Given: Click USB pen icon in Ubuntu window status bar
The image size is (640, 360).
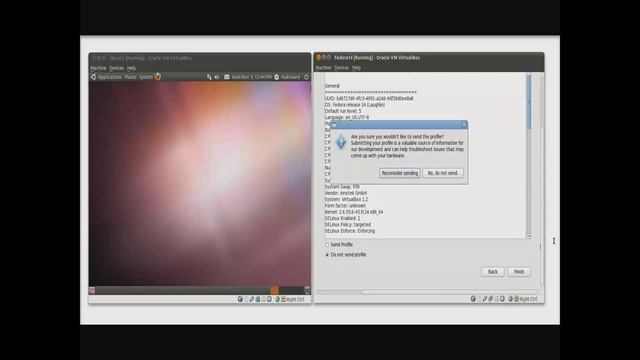Looking at the screenshot, I should point(252,299).
